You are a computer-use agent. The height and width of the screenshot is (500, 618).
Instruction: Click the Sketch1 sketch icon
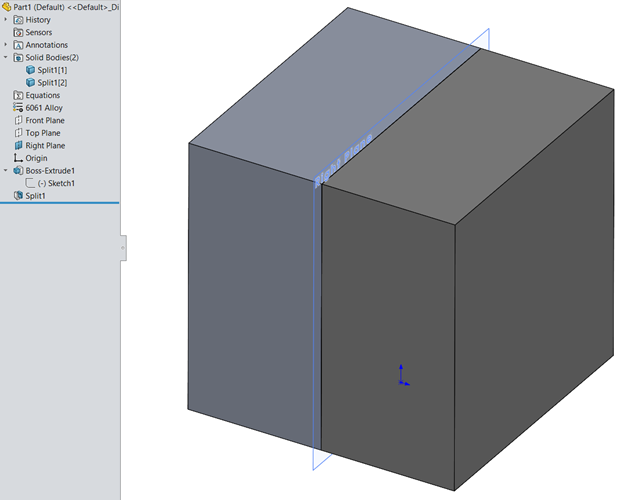(x=30, y=183)
